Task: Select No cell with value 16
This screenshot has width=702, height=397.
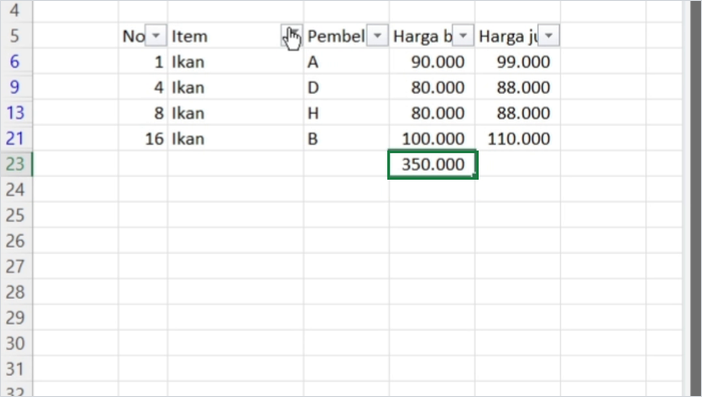Action: coord(143,138)
